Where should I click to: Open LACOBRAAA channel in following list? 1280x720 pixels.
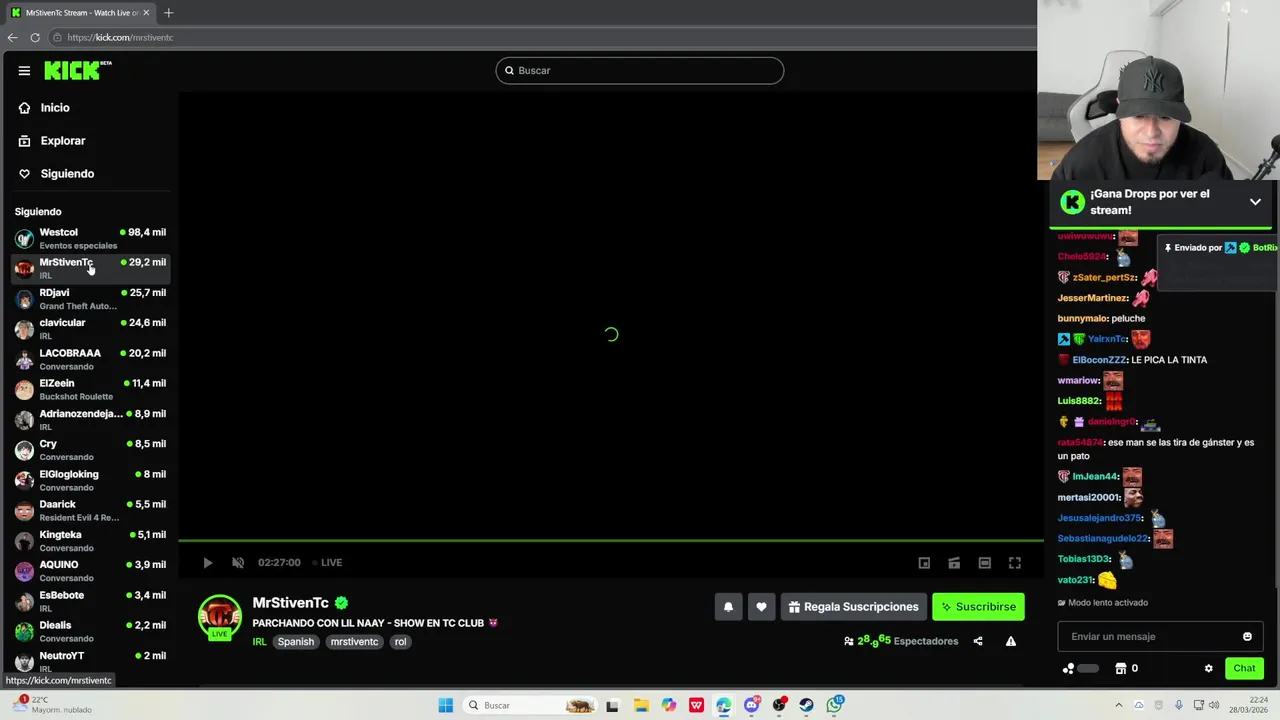pos(90,359)
